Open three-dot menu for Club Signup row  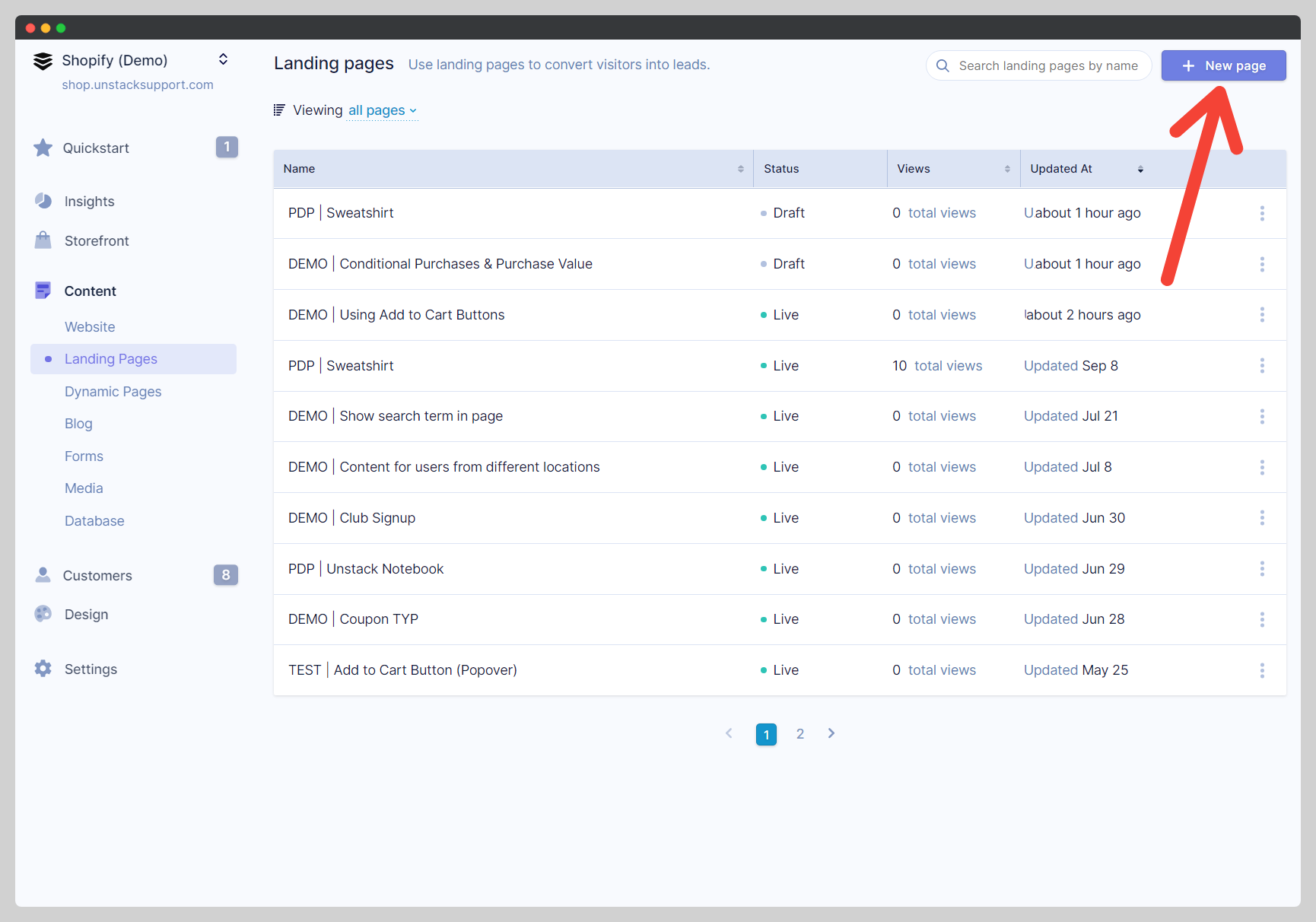[x=1262, y=518]
